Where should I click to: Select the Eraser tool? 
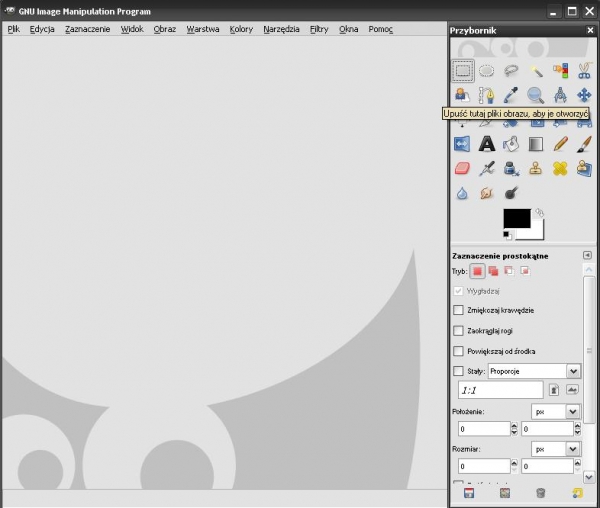(462, 169)
